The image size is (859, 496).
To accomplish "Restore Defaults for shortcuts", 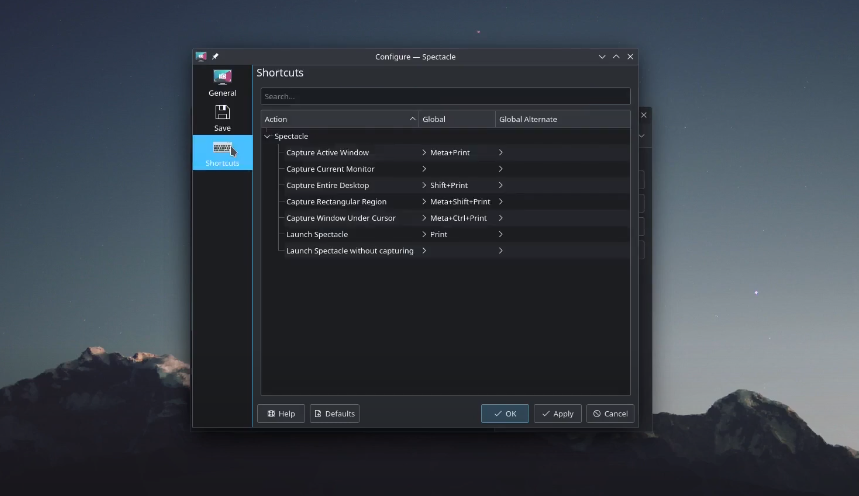I will tap(334, 413).
